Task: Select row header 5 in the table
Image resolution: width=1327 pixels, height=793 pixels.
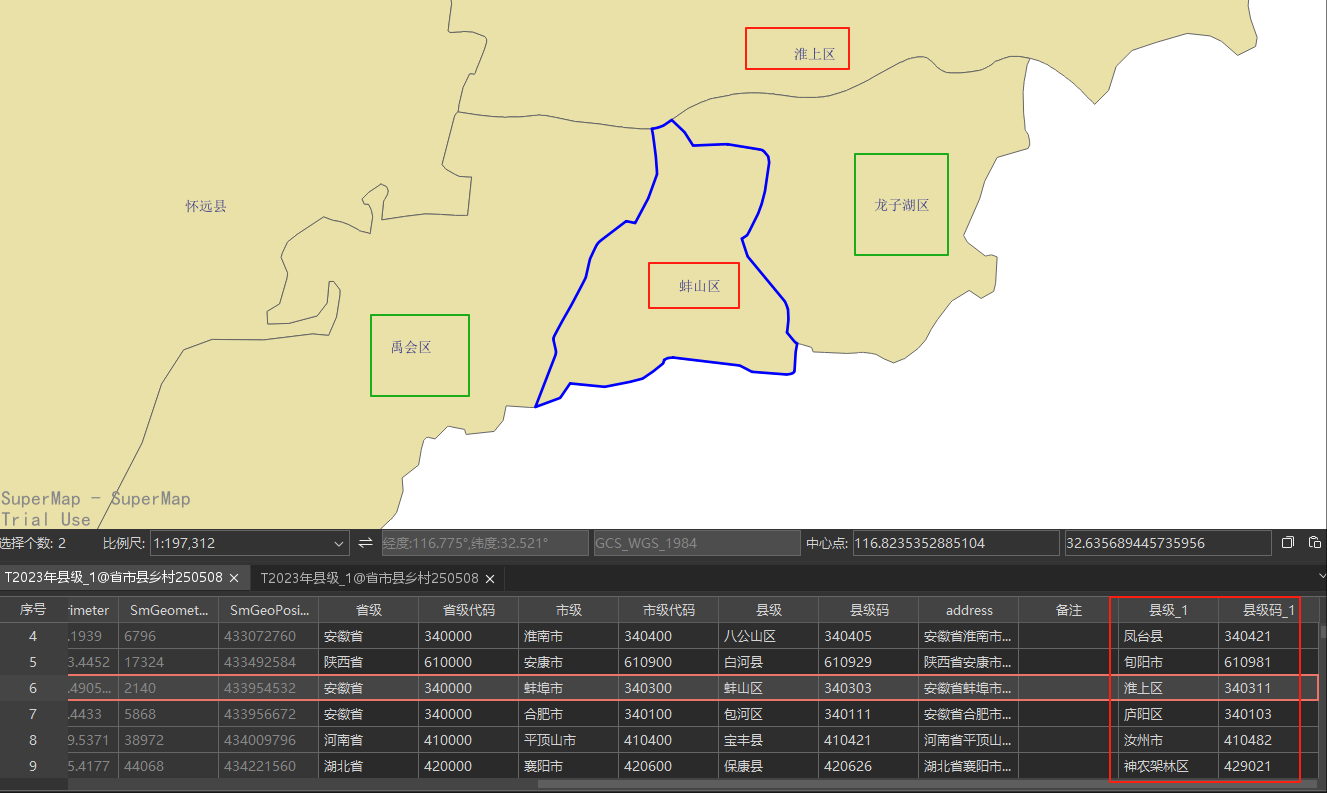Action: point(33,662)
